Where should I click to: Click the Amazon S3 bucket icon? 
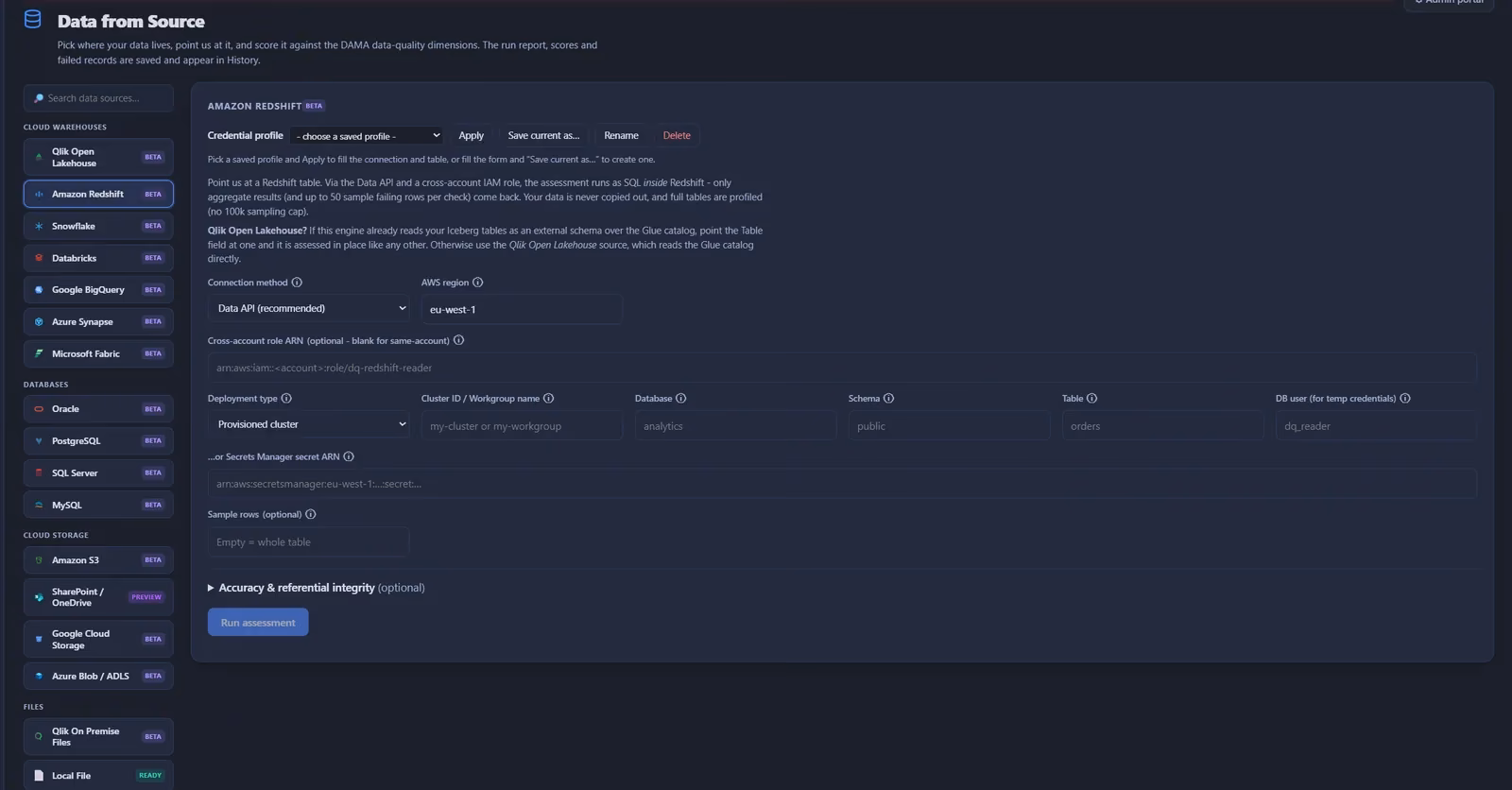39,560
